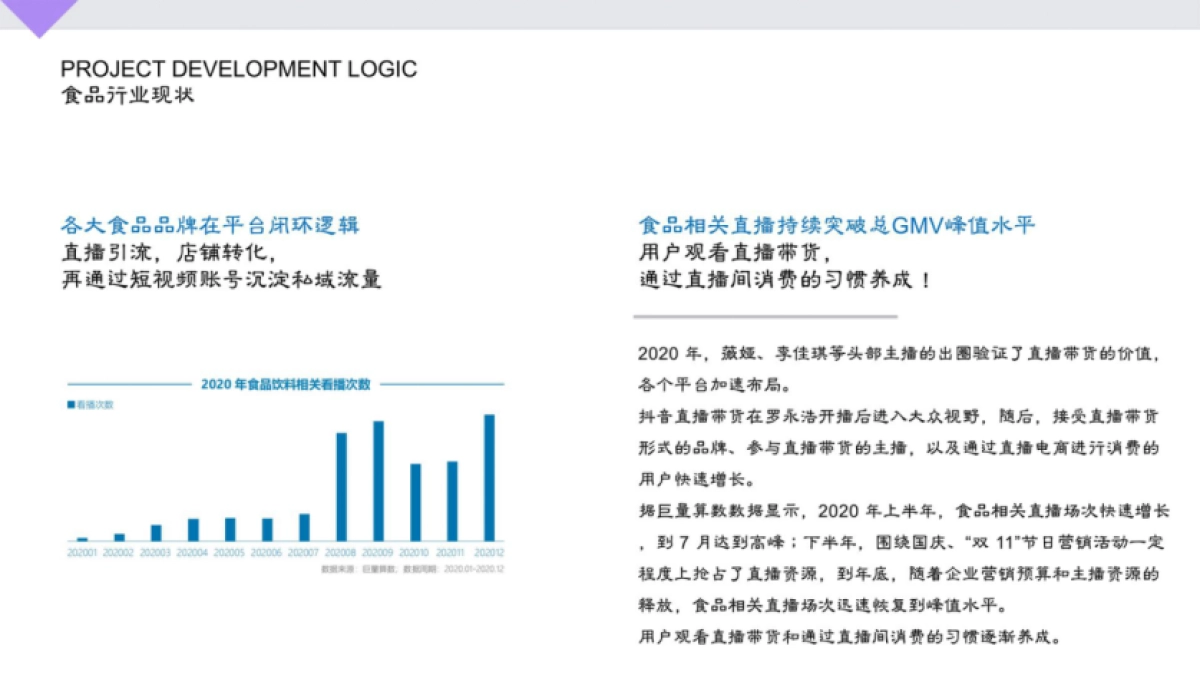Select the 202011 bar
The image size is (1200, 675).
tap(453, 500)
